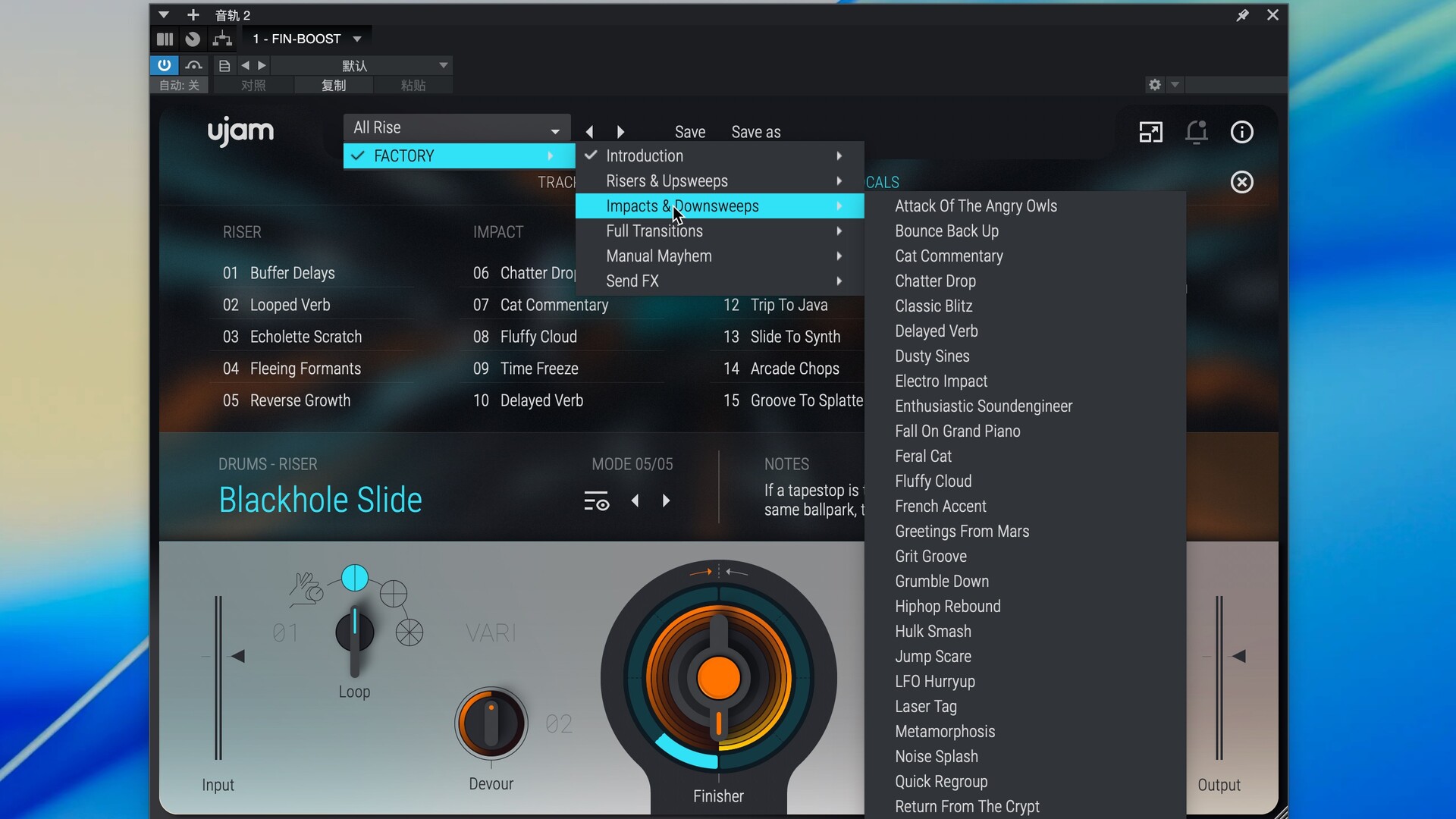Choose Attack Of The Angry Owls preset
Screen dimensions: 1456x819
[1025, 206]
